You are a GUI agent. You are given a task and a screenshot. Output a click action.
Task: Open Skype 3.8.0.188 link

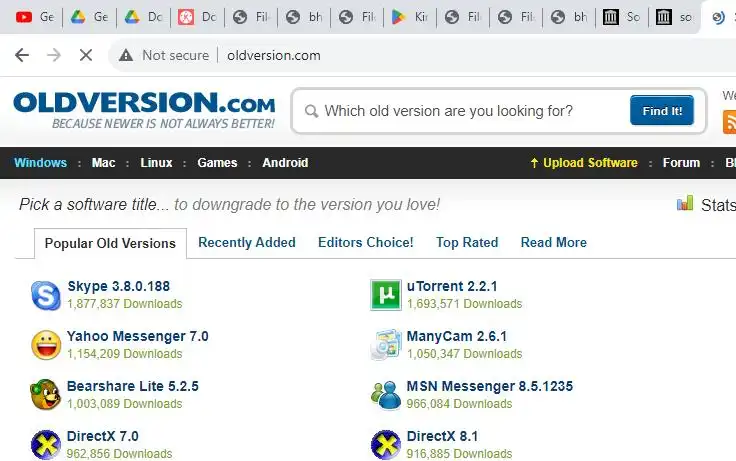click(x=119, y=286)
